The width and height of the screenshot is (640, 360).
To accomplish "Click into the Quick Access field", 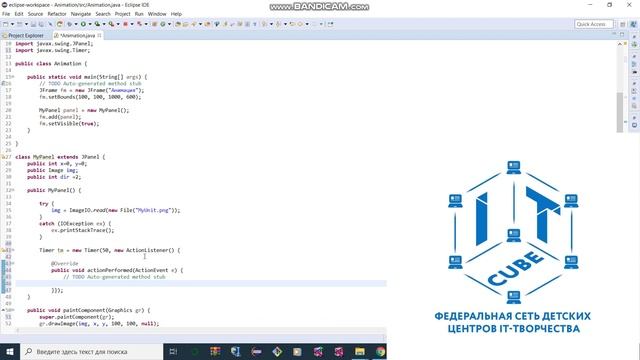I will point(594,24).
